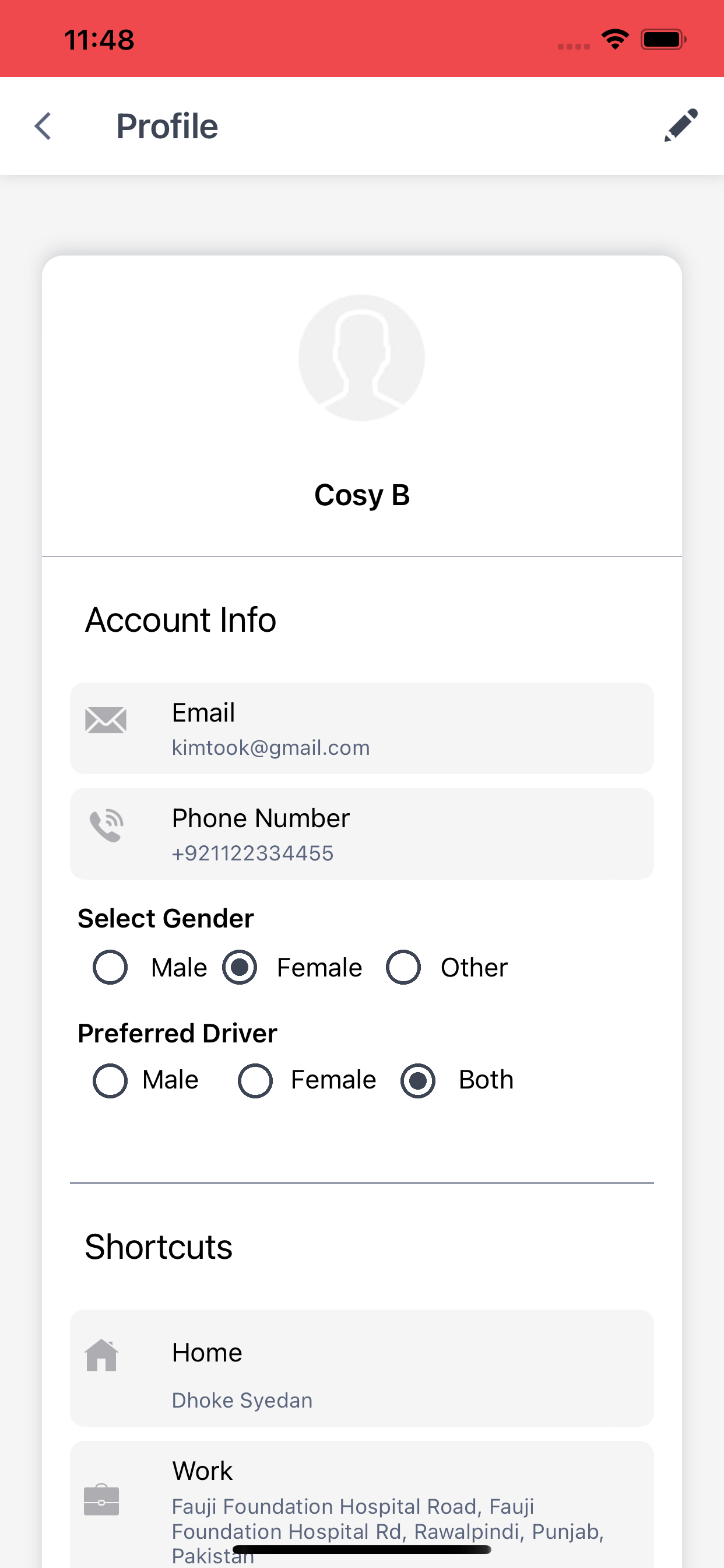Choose Other gender option
The width and height of the screenshot is (724, 1568).
[403, 967]
